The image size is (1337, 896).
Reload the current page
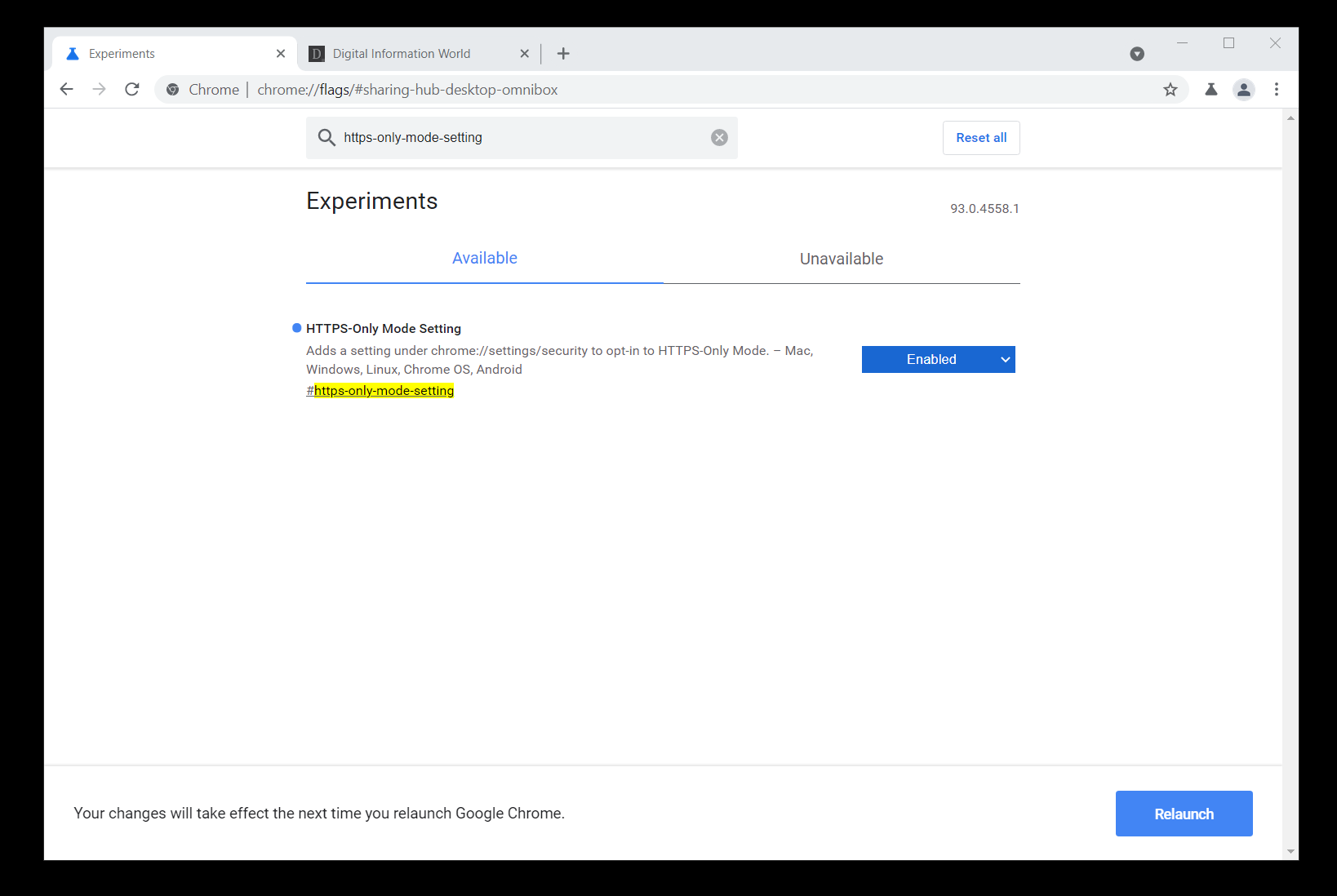tap(132, 89)
